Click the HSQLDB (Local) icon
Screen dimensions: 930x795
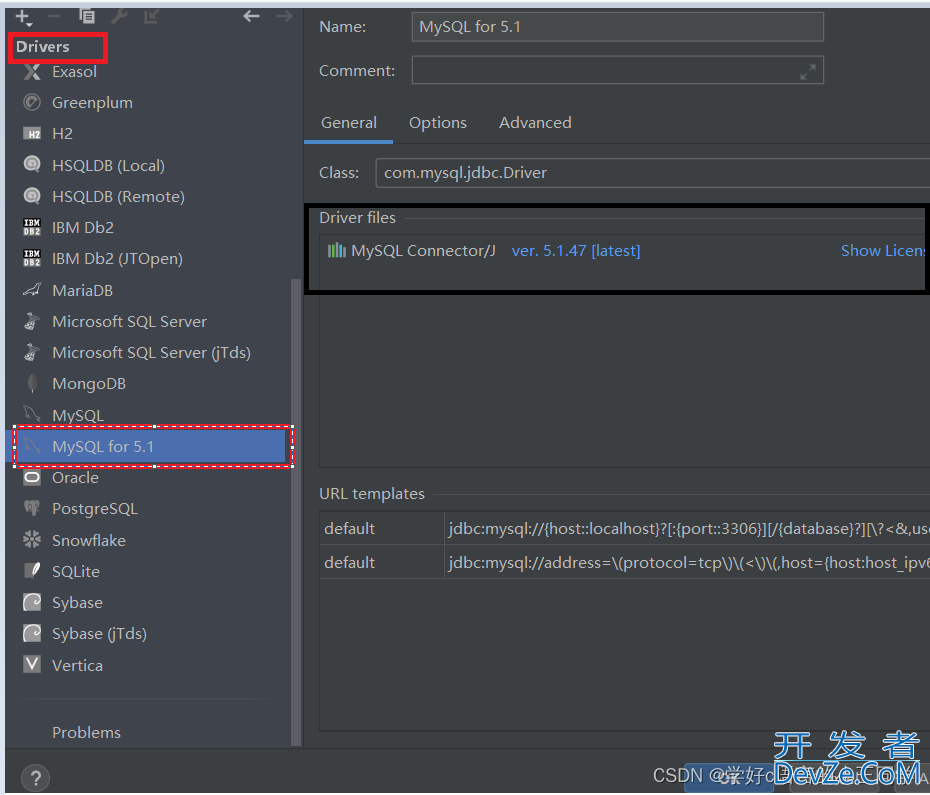(32, 164)
